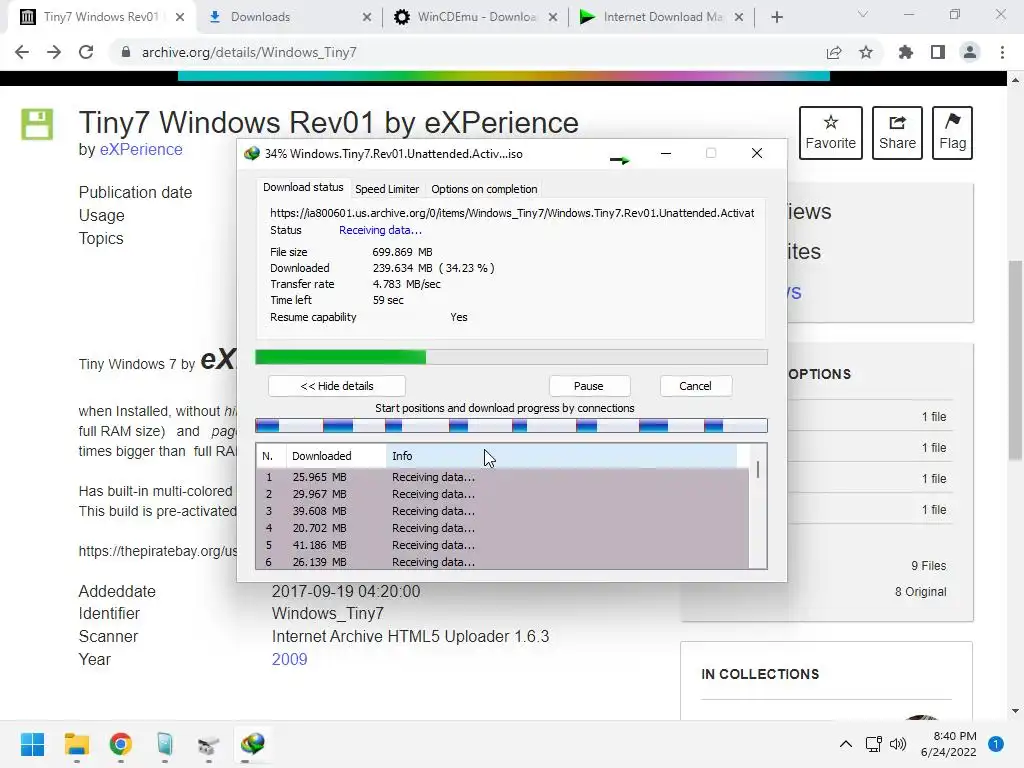Reload the archive.org page
Image resolution: width=1024 pixels, height=768 pixels.
point(86,52)
